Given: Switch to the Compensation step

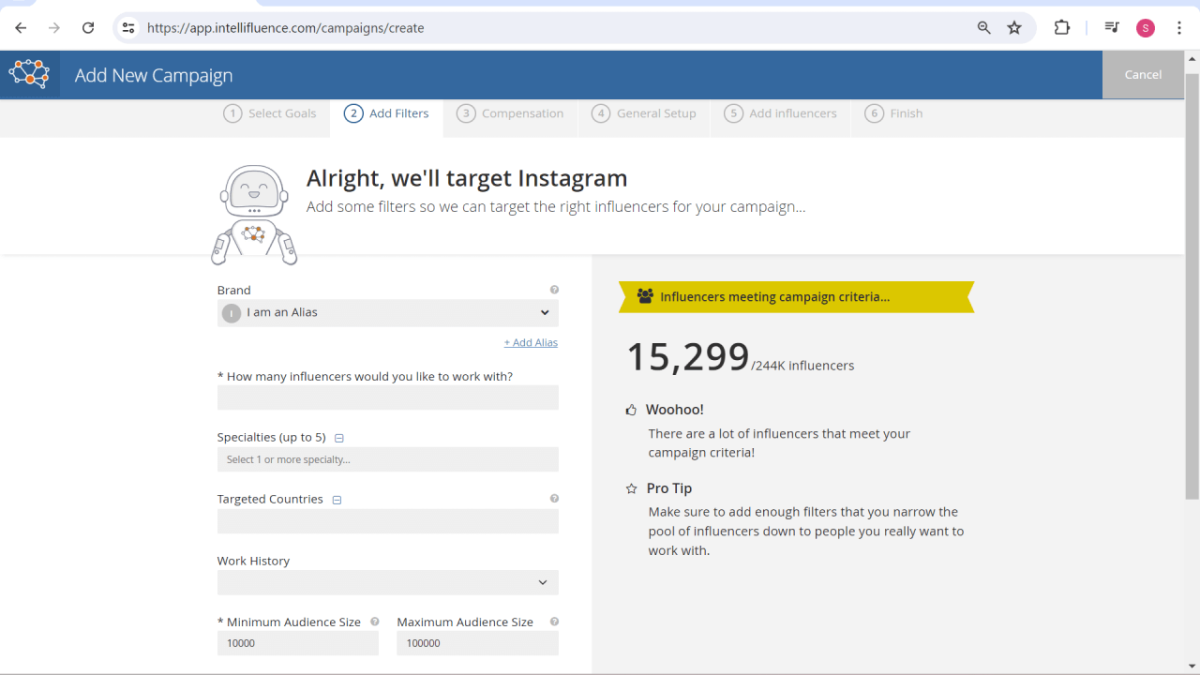Looking at the screenshot, I should click(x=510, y=114).
